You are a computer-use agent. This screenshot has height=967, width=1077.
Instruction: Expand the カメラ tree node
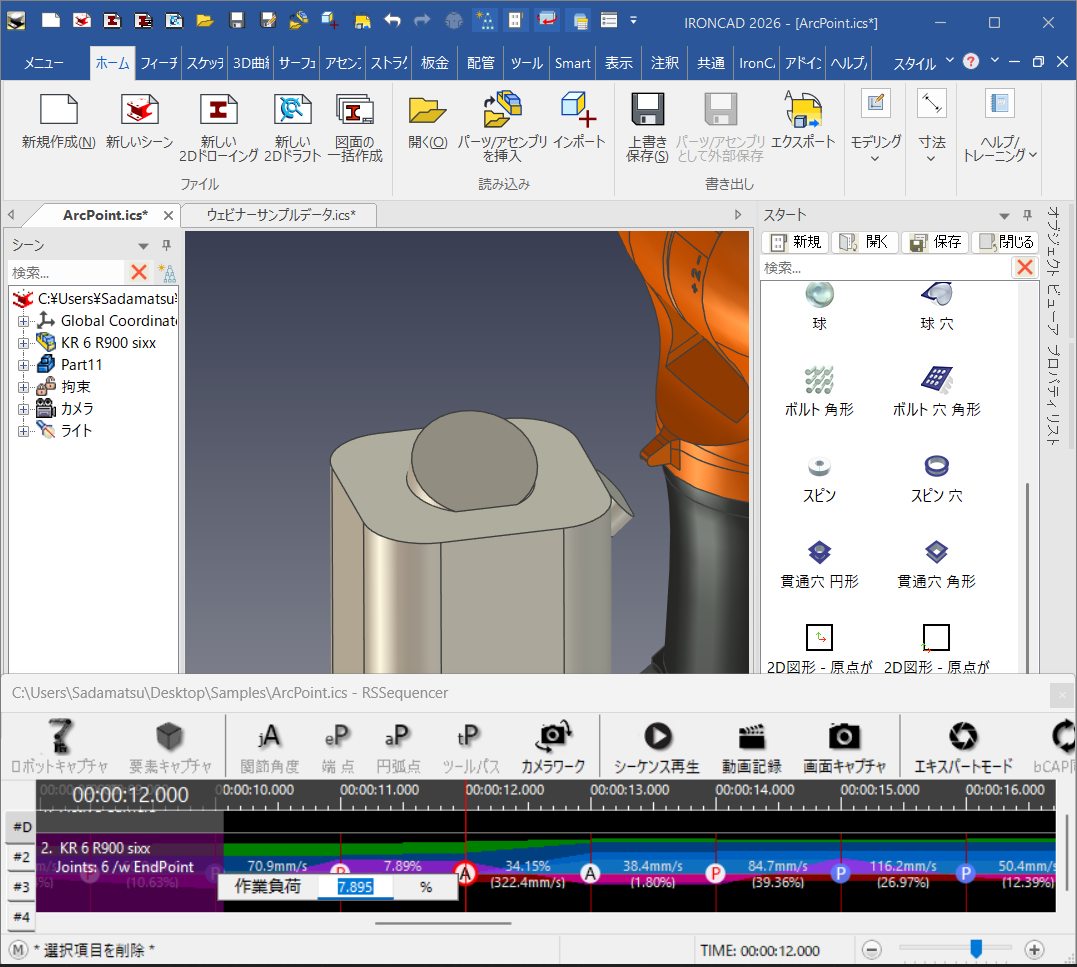23,409
